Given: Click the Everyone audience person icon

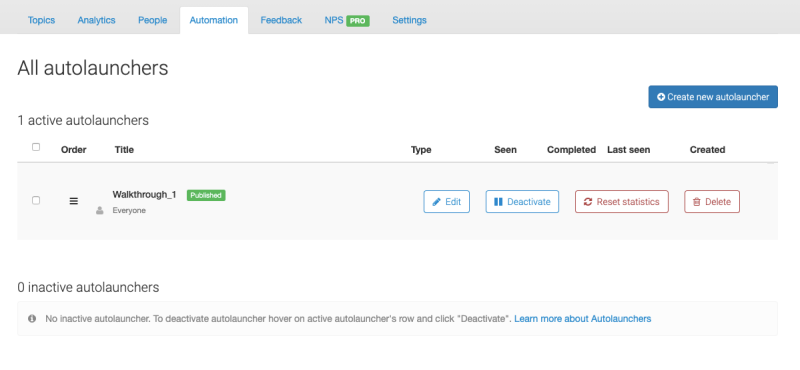Looking at the screenshot, I should (x=99, y=210).
